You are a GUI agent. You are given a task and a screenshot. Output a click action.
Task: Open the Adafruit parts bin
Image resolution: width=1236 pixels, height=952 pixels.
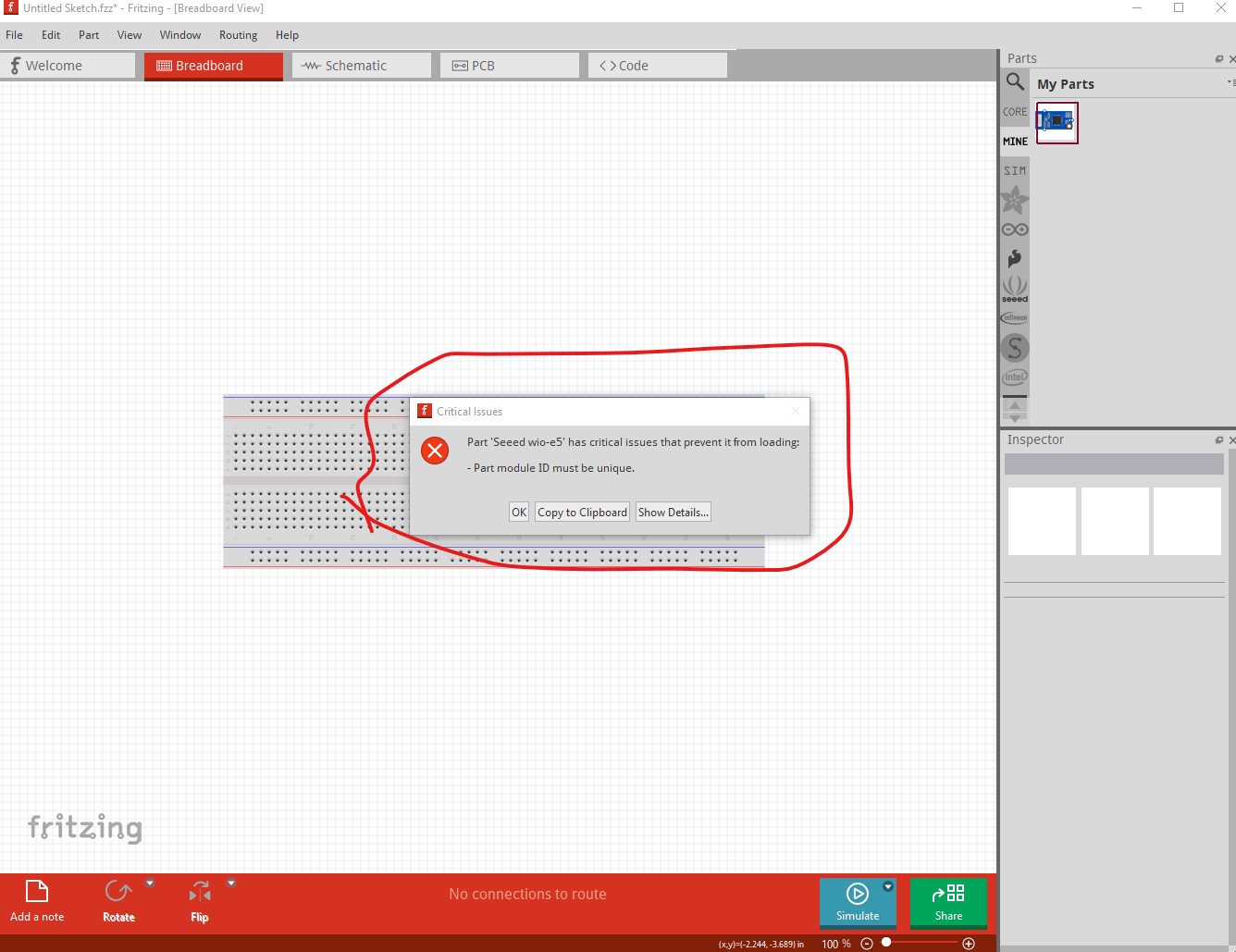pyautogui.click(x=1015, y=199)
